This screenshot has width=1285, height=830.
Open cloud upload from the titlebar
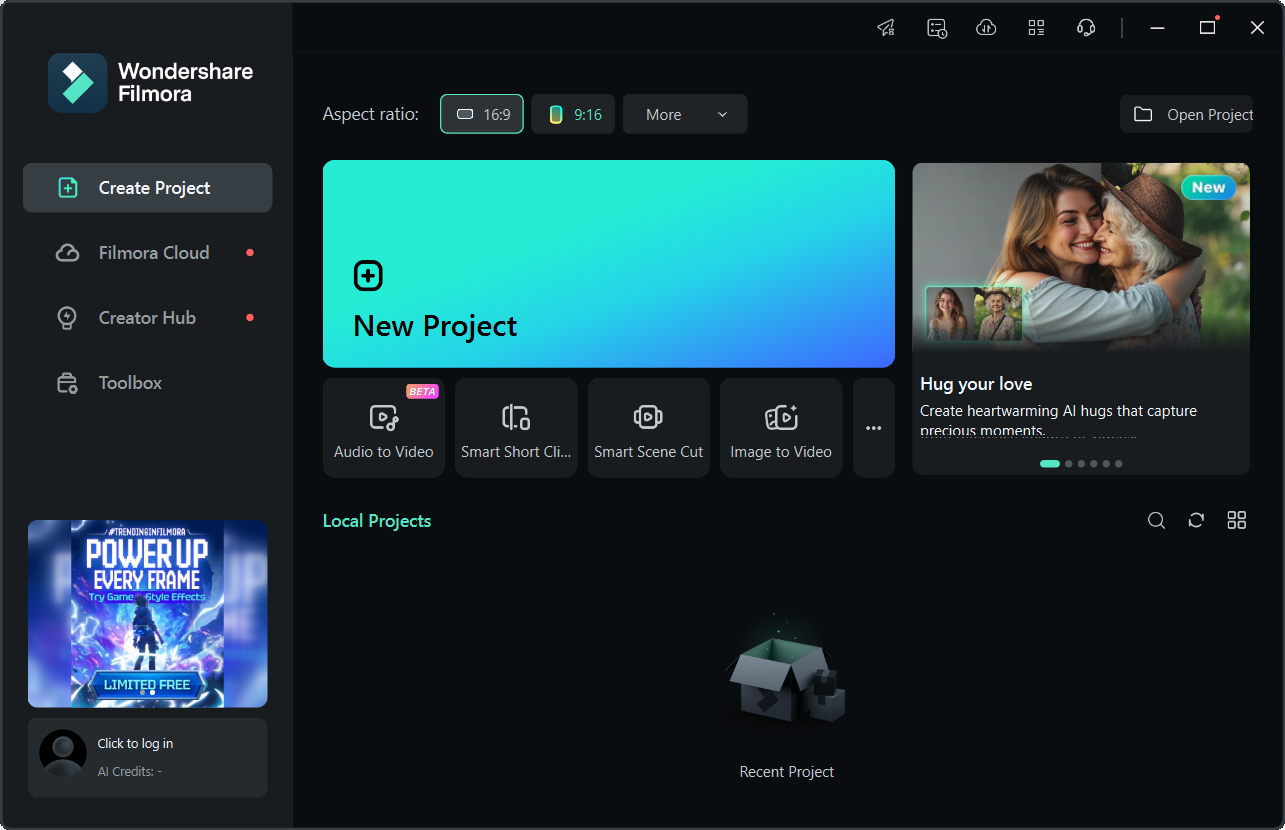click(986, 27)
